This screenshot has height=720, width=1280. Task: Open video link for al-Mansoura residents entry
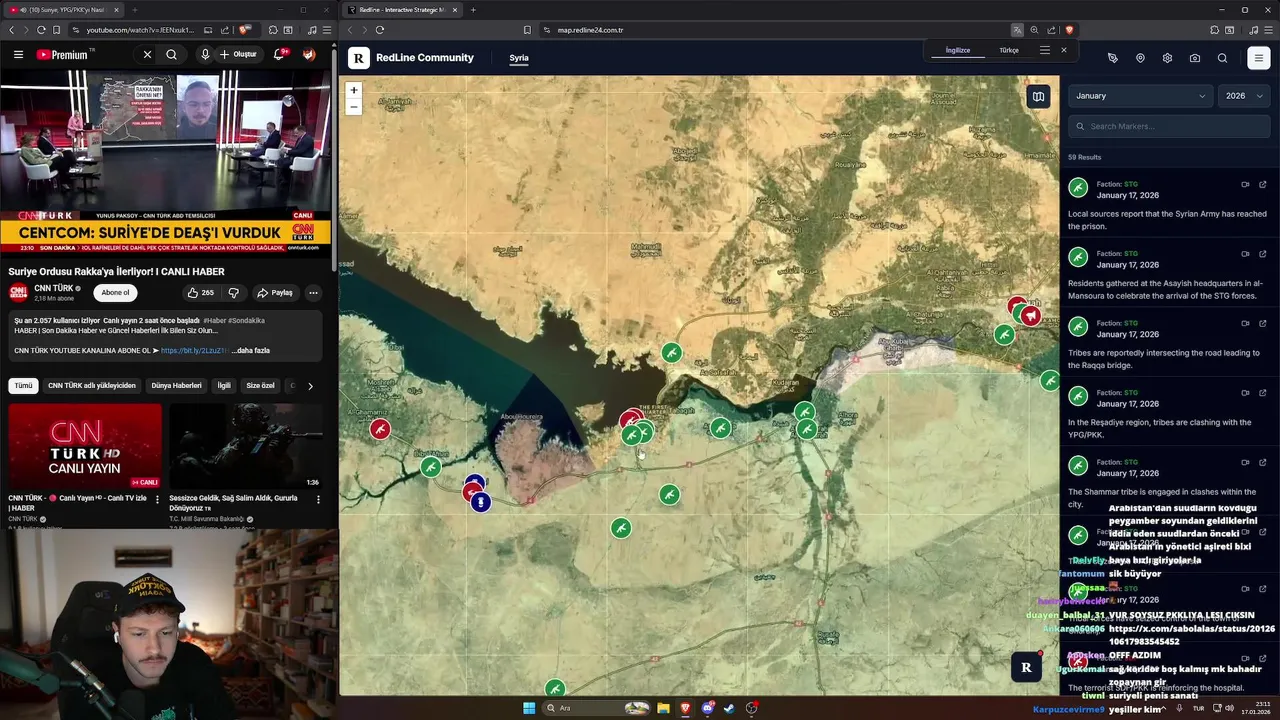(1245, 254)
